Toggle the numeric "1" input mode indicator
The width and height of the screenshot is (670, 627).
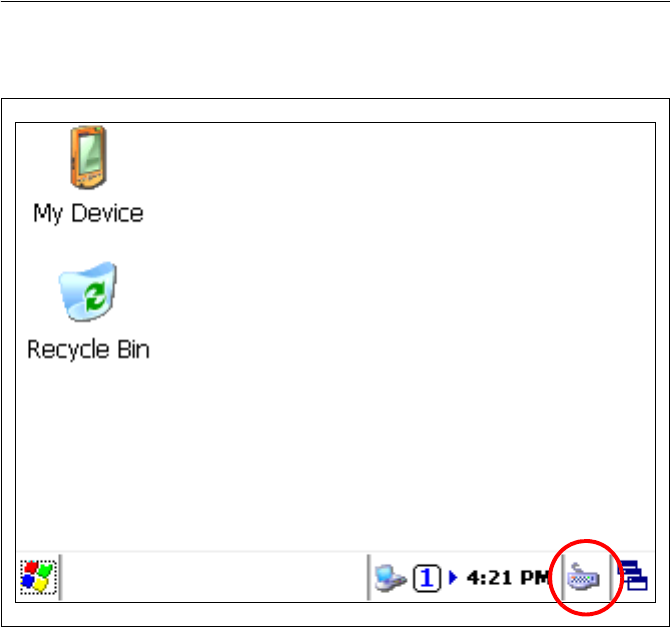(x=427, y=578)
